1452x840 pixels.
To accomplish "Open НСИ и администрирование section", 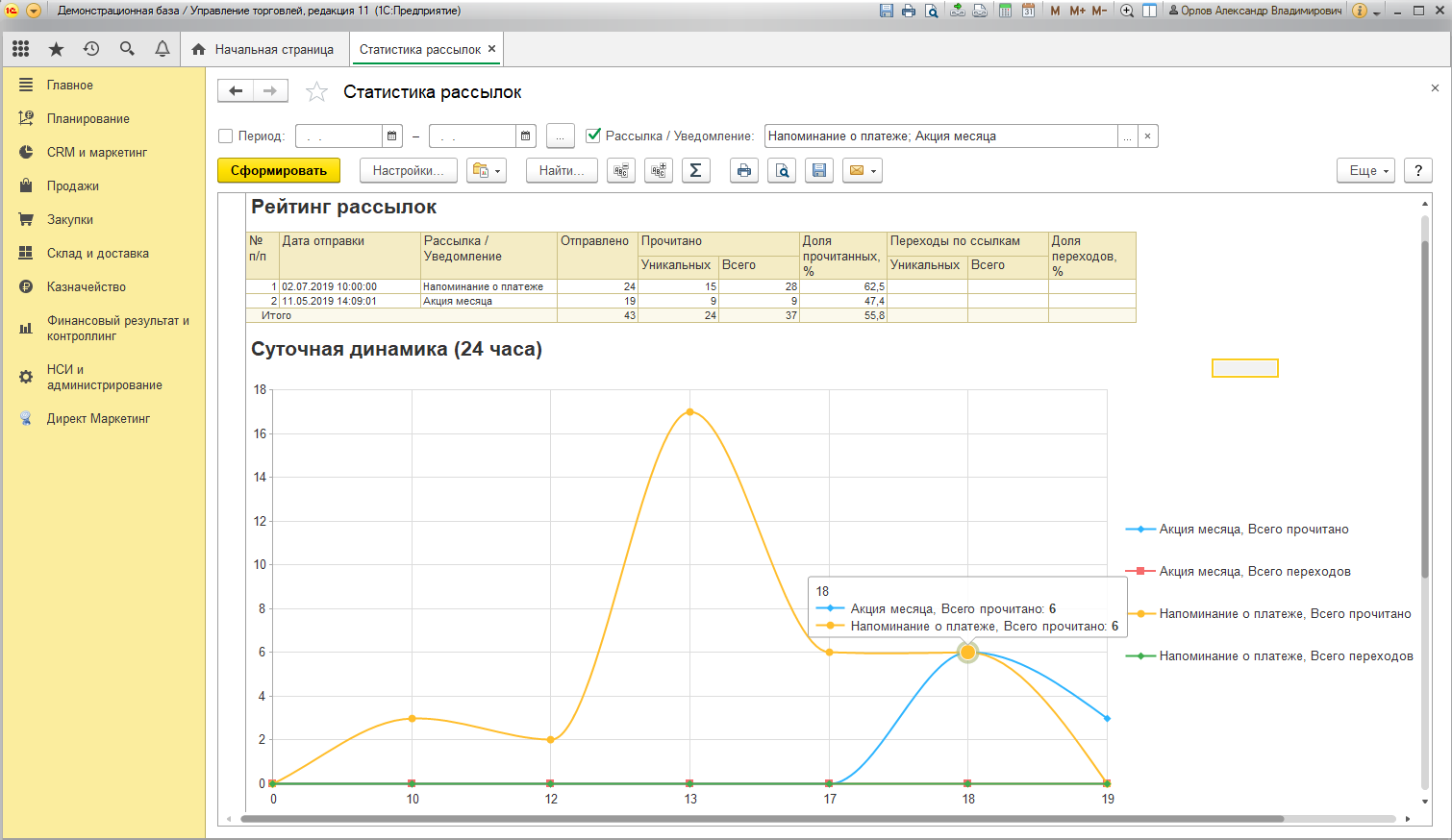I will (104, 378).
